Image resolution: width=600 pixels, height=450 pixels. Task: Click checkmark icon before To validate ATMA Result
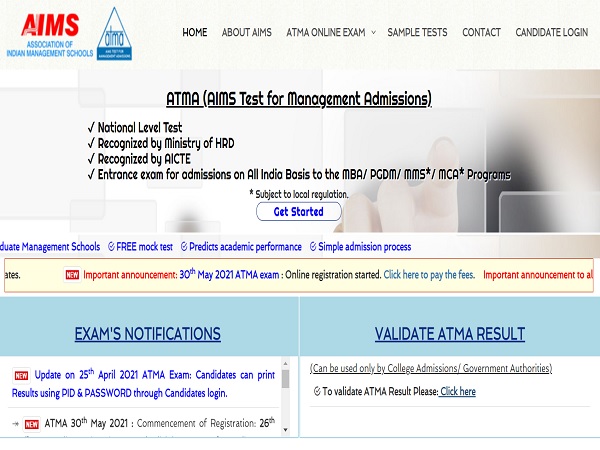click(x=316, y=391)
